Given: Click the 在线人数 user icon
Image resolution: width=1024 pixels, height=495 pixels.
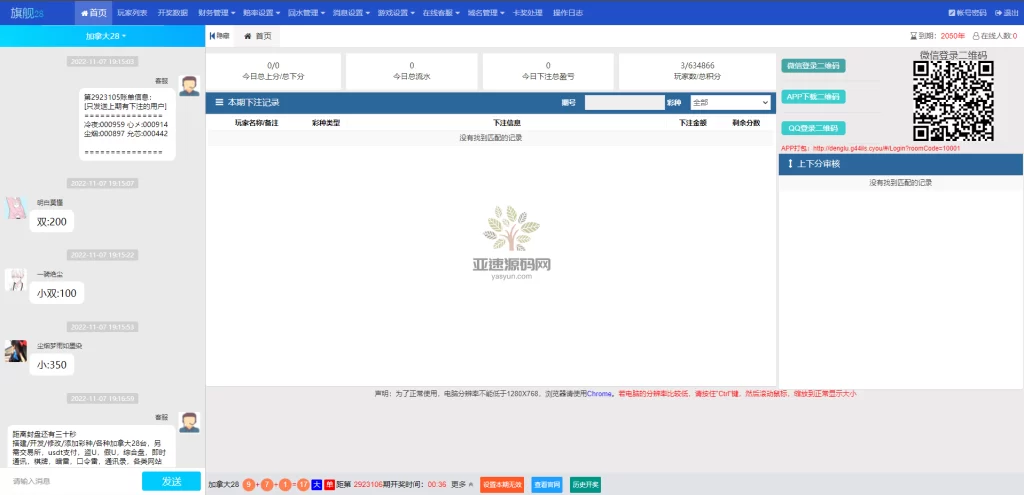Looking at the screenshot, I should coord(976,36).
